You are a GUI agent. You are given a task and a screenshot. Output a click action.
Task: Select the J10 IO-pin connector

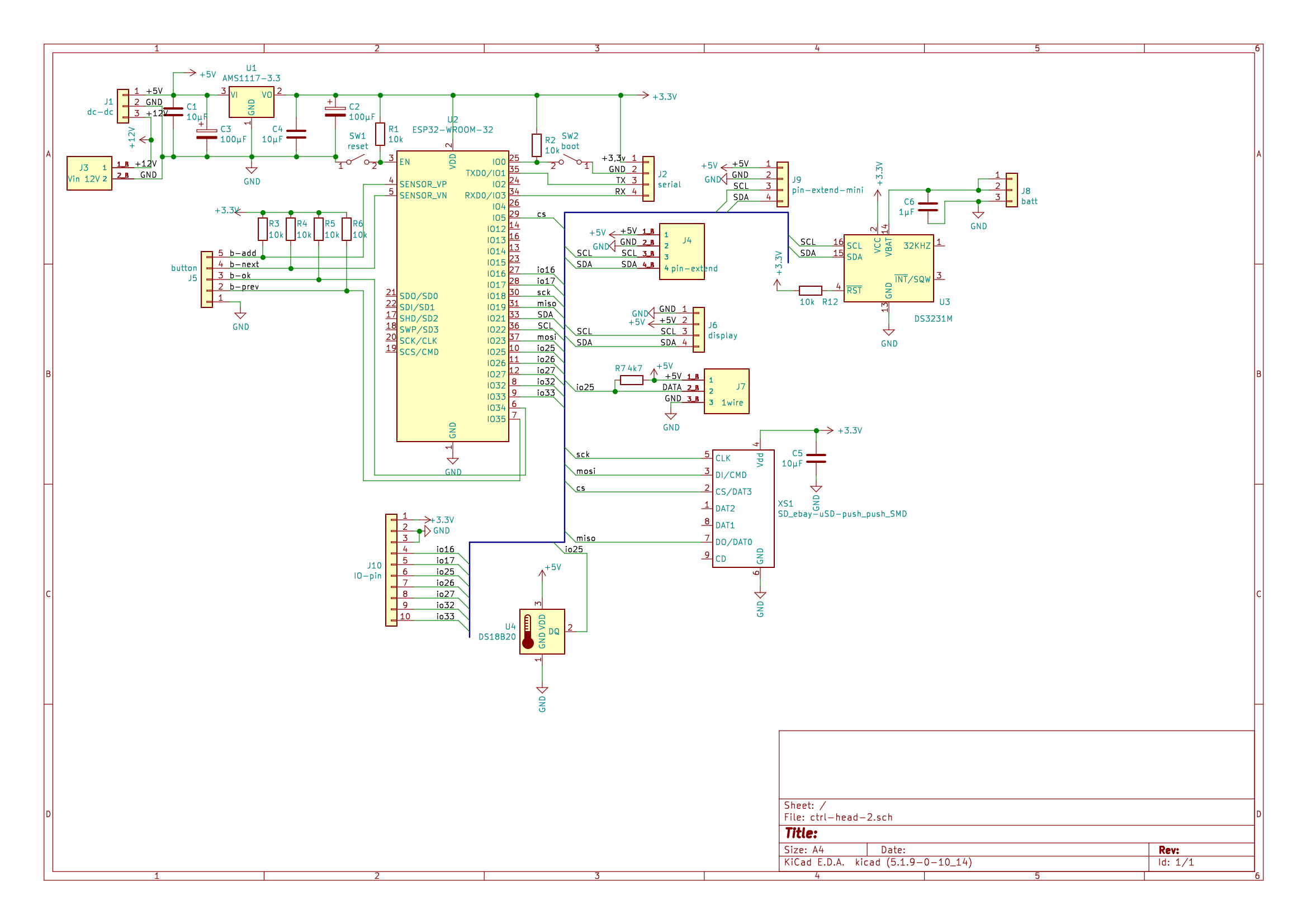pos(391,570)
